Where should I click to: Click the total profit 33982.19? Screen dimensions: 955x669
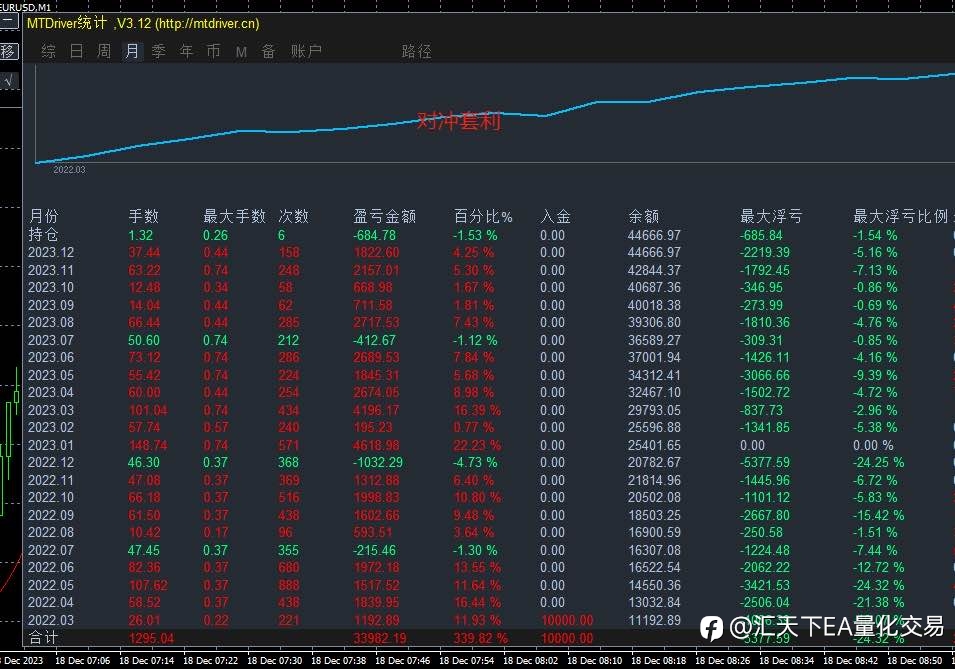point(382,639)
